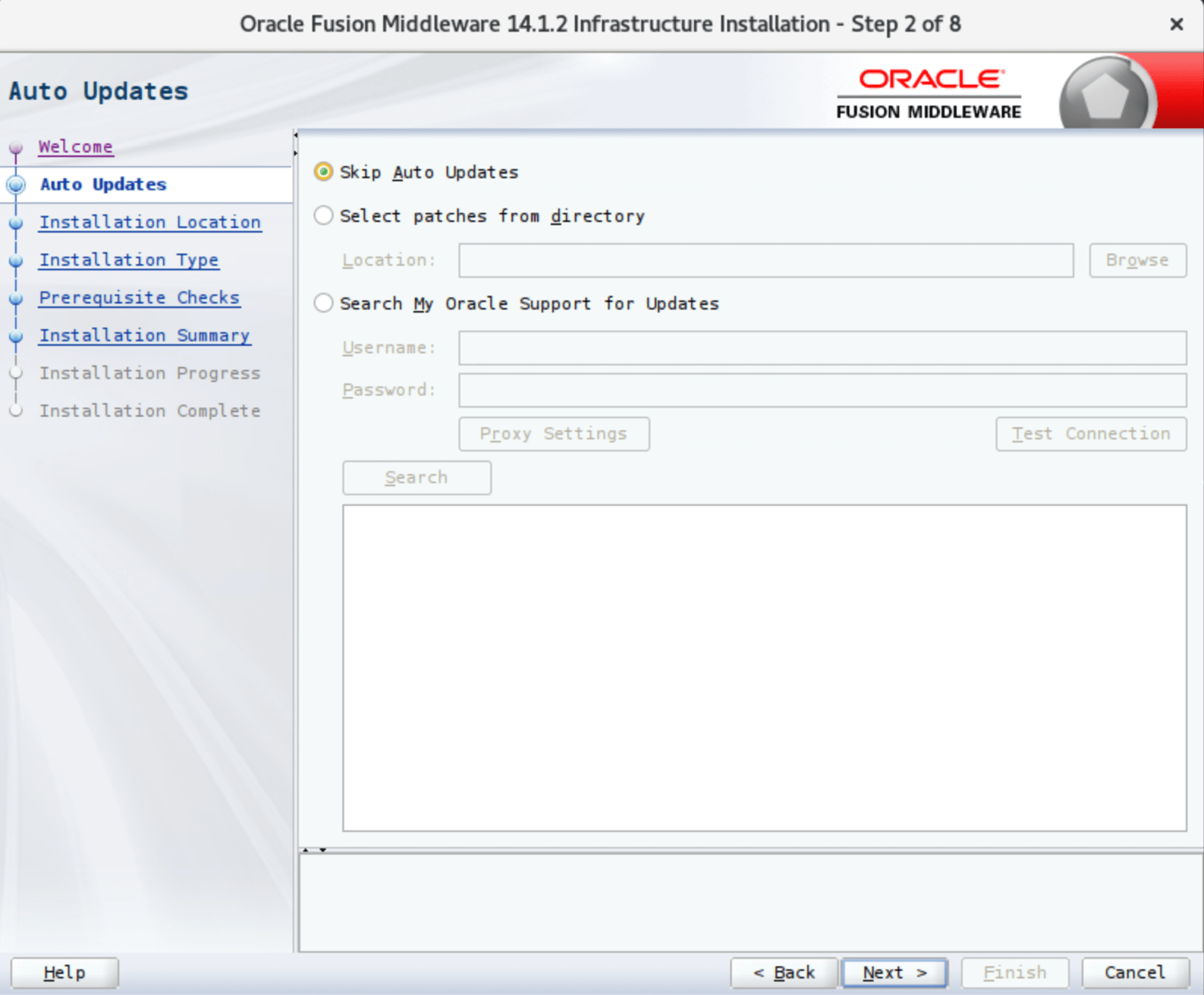Click the Browse button
1204x995 pixels.
(x=1137, y=260)
